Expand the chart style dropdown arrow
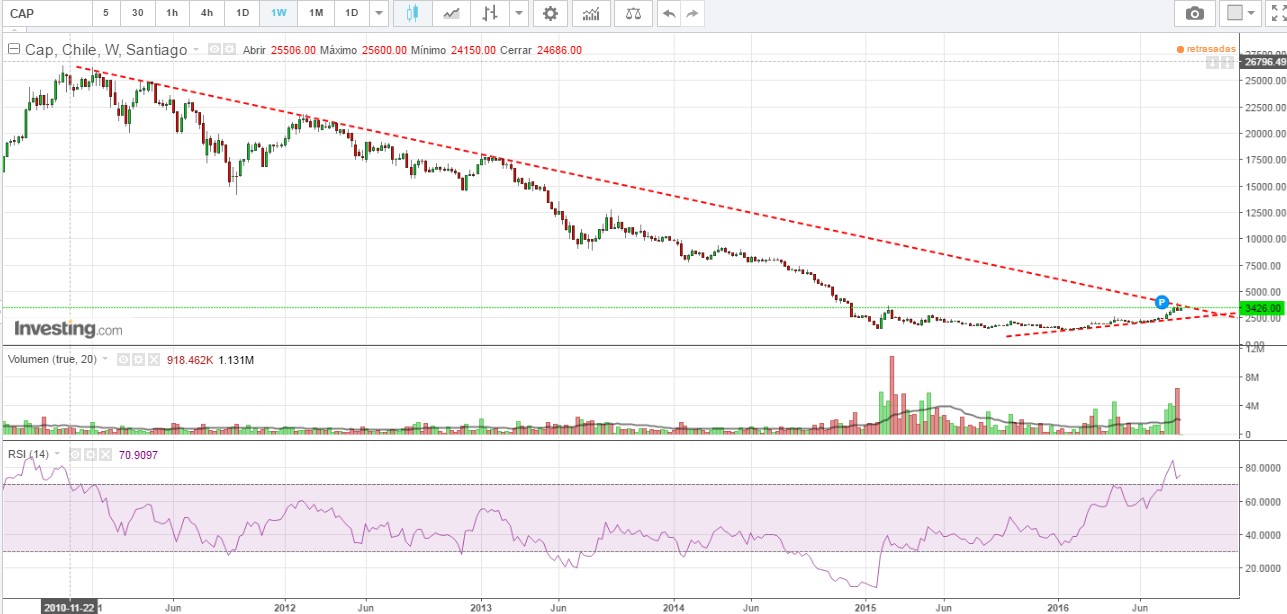The width and height of the screenshot is (1287, 614). tap(517, 13)
